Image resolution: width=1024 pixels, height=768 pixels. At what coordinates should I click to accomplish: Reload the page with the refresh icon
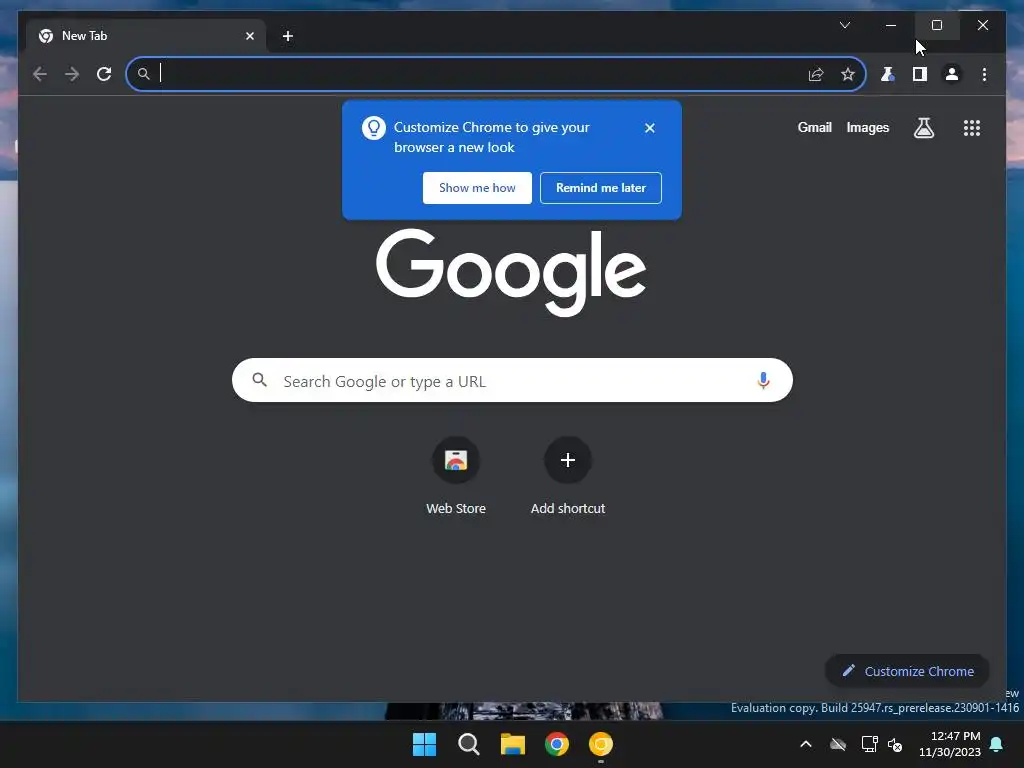click(x=104, y=74)
